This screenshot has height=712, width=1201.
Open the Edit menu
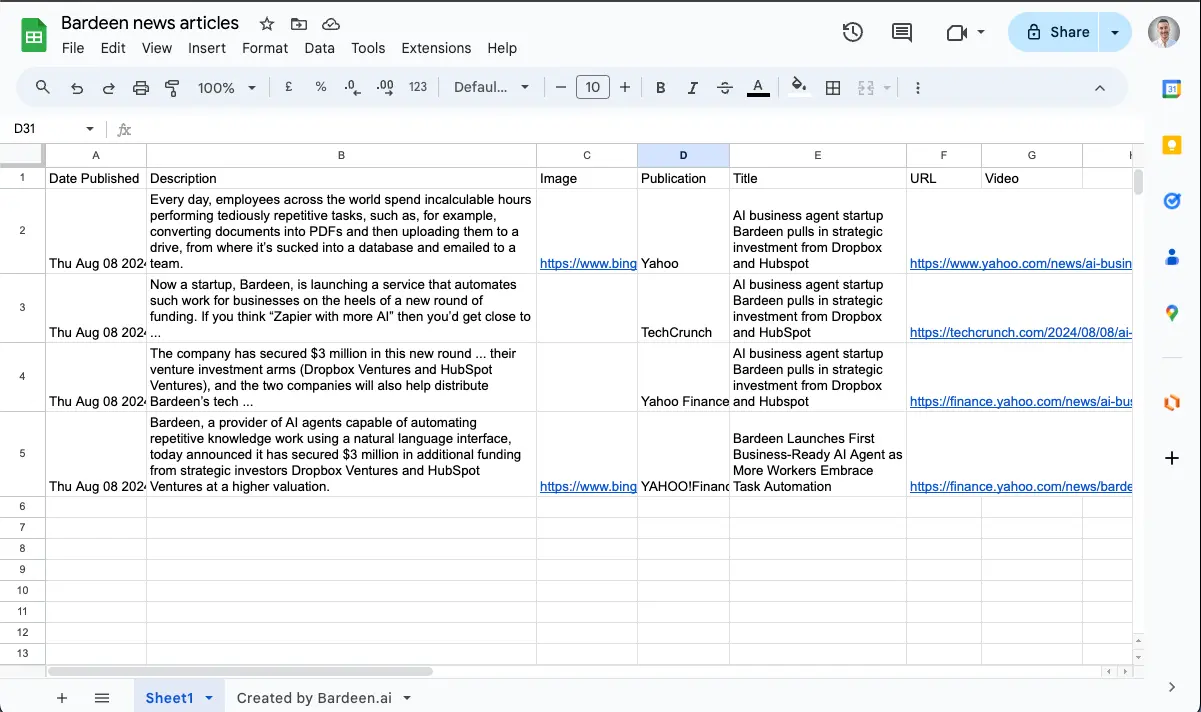pos(113,48)
